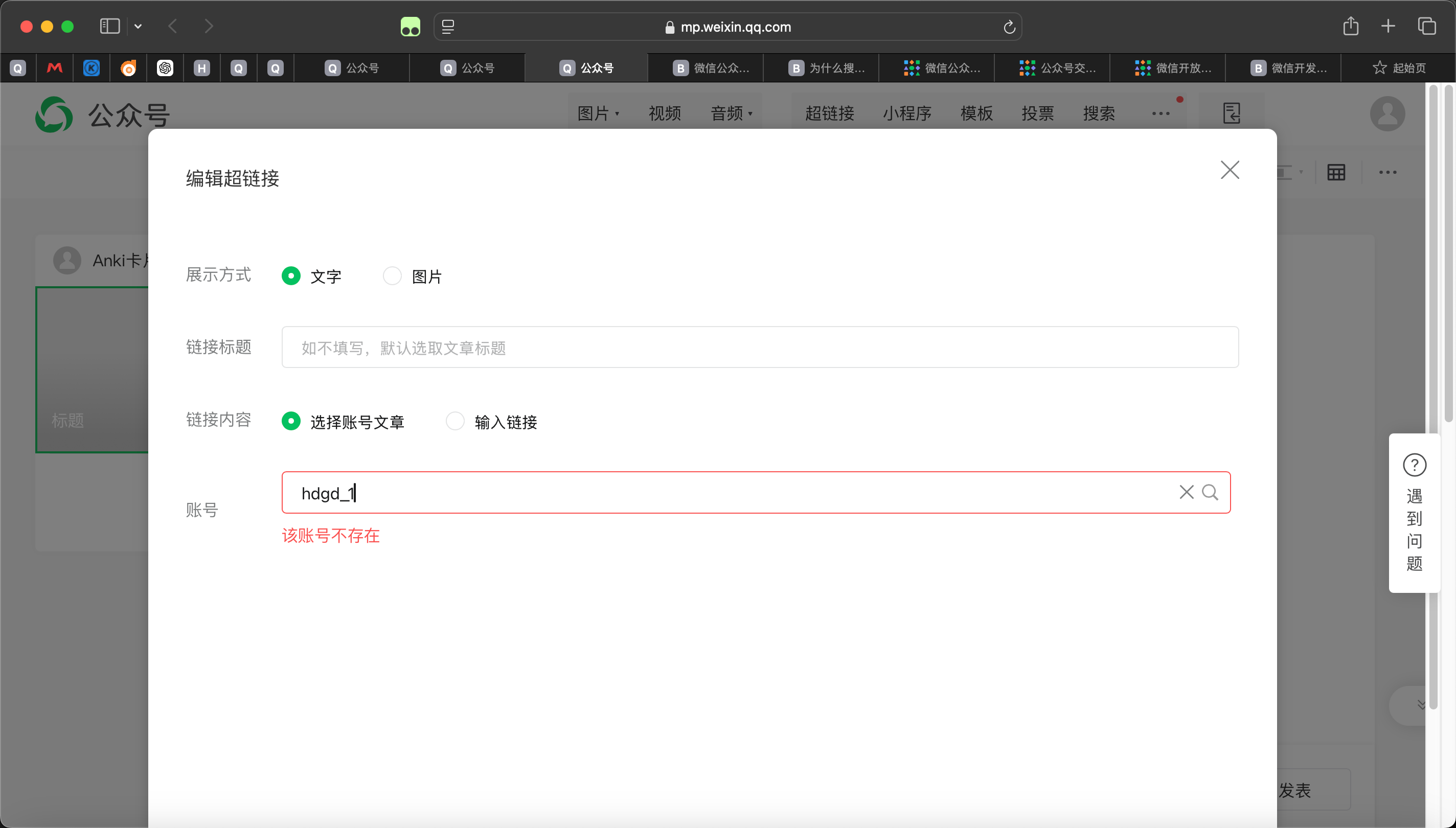Image resolution: width=1456 pixels, height=828 pixels.
Task: Click the article cover thumbnail with 标题
Action: (x=92, y=370)
